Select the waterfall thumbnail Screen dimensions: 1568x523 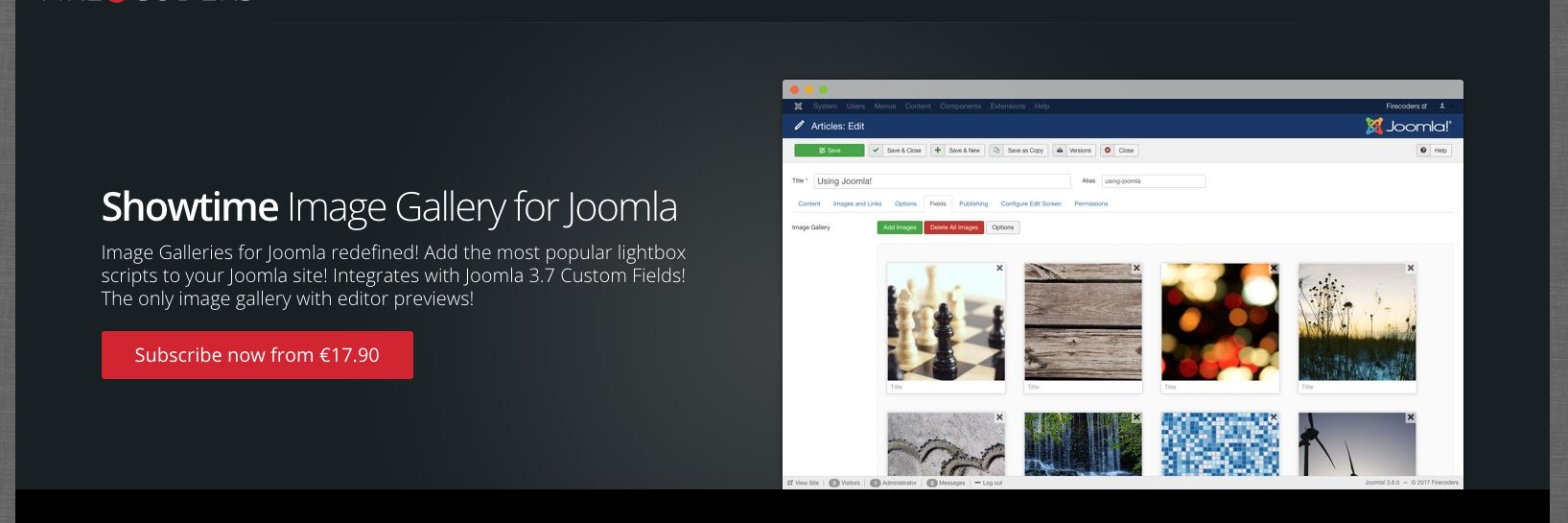1083,444
